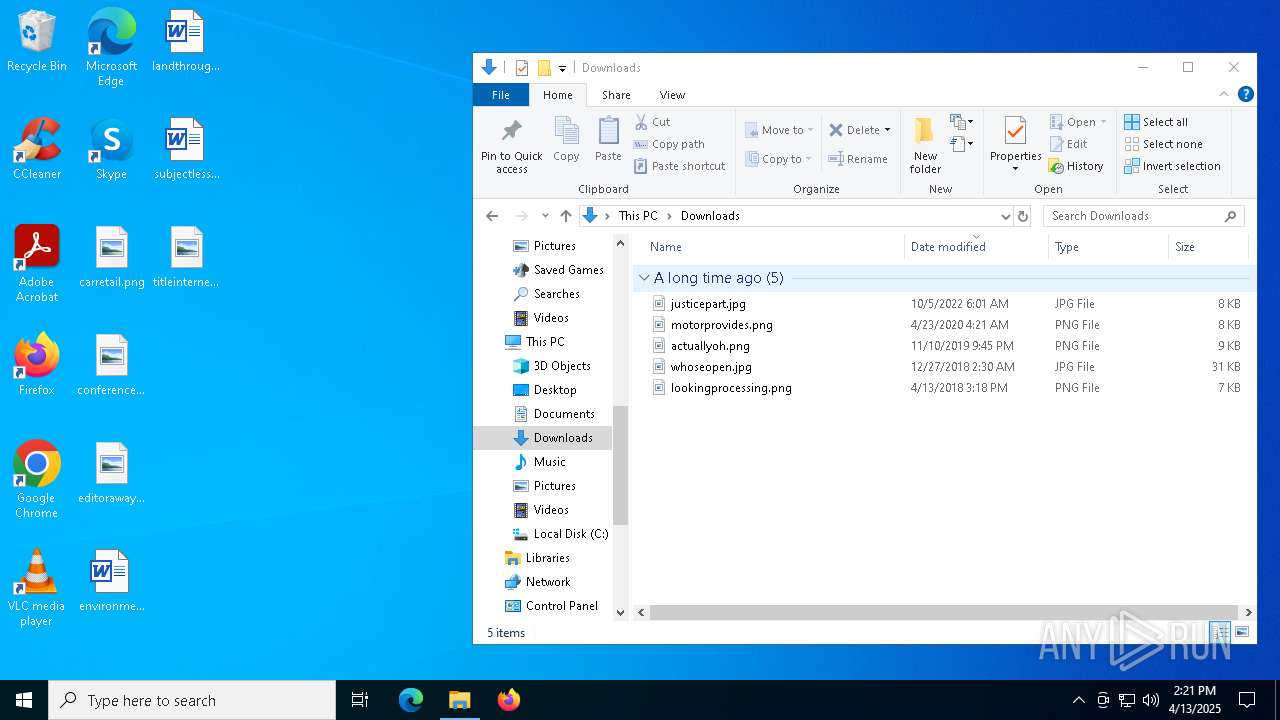Open the New item dropdown
Image resolution: width=1280 pixels, height=720 pixels.
click(x=962, y=122)
